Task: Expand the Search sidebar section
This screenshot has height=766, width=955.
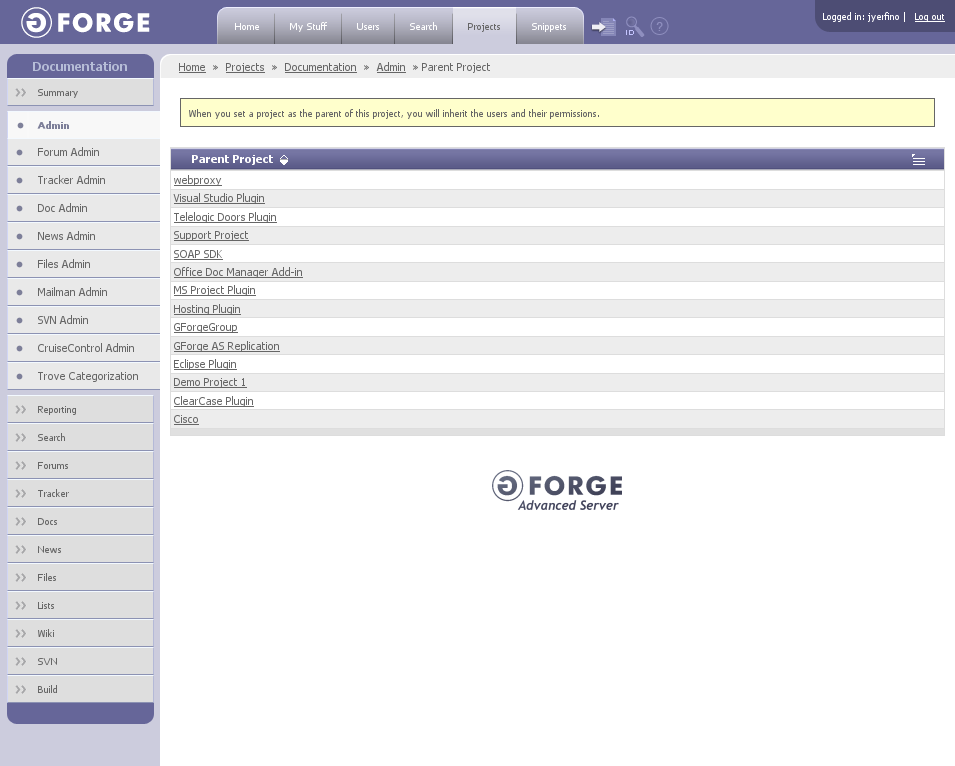Action: 80,438
